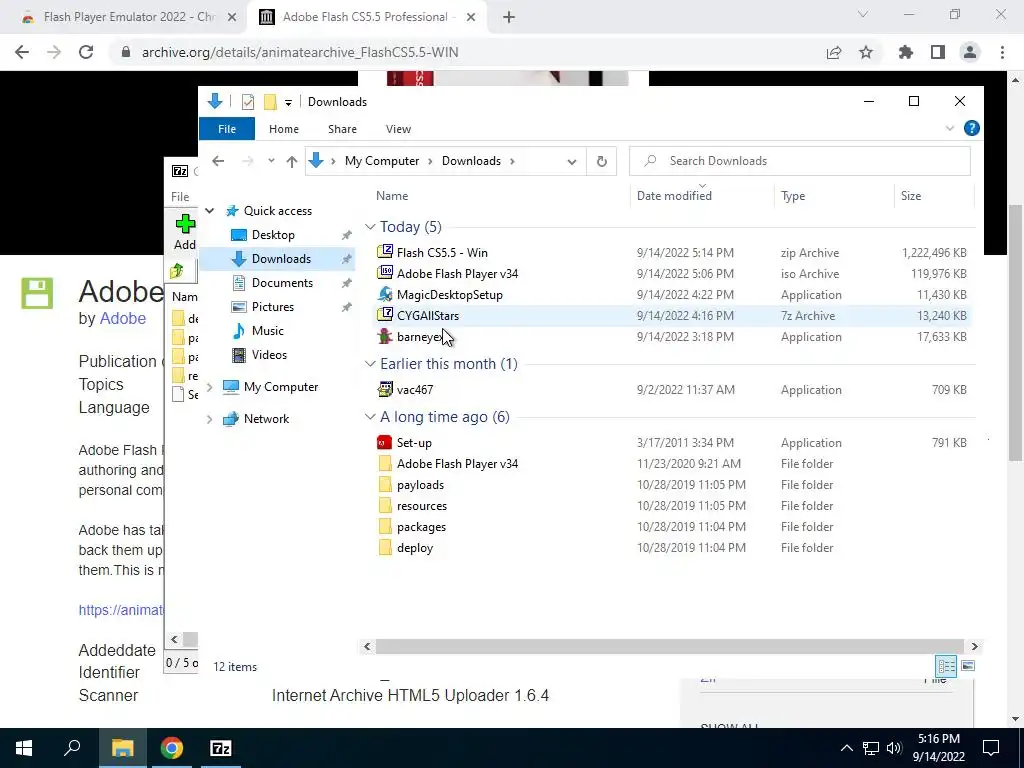Click the Refresh button beside the address bar
The width and height of the screenshot is (1024, 768).
click(601, 161)
